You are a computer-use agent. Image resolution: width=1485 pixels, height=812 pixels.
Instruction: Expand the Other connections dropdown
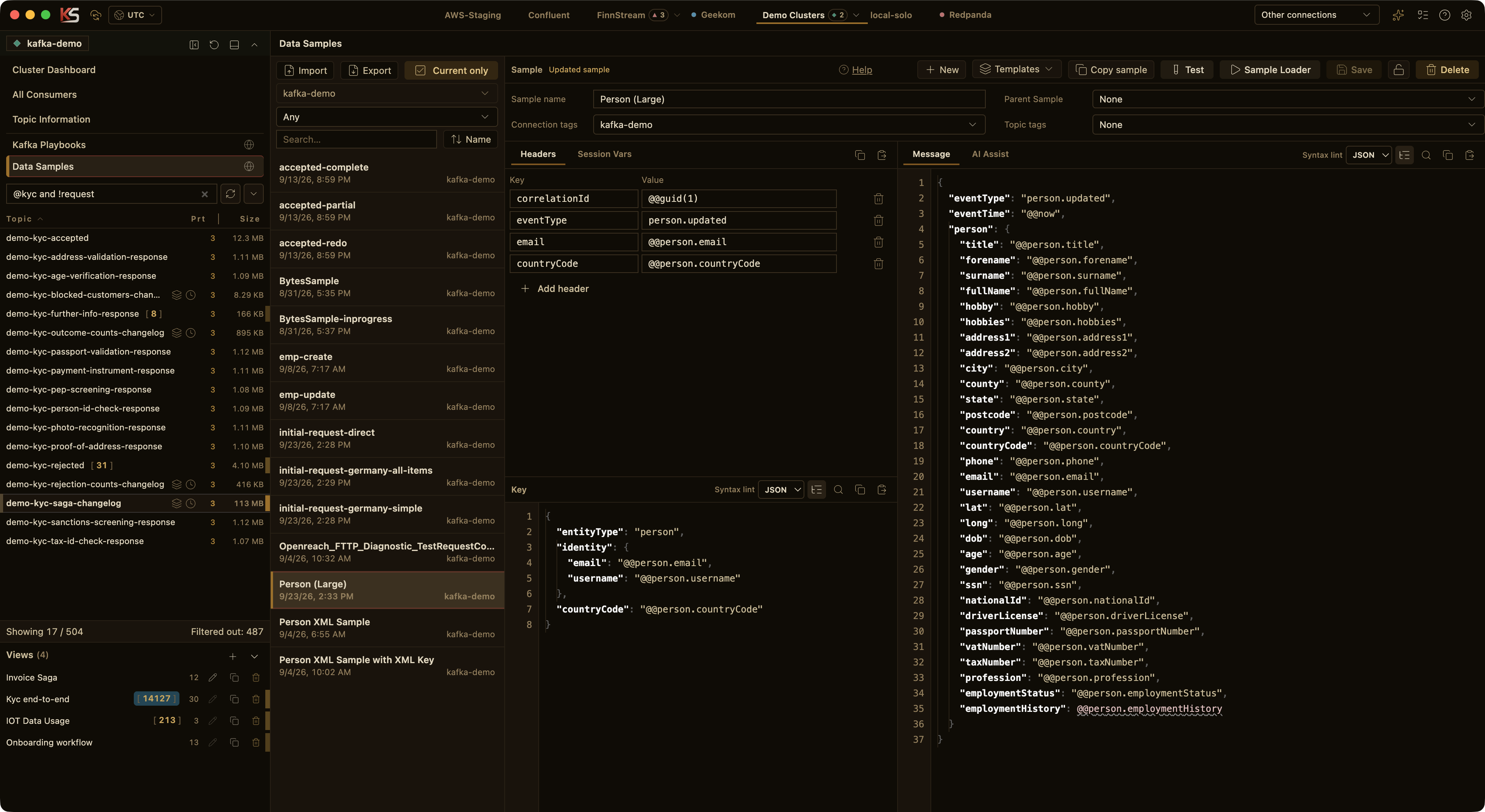[x=1317, y=15]
